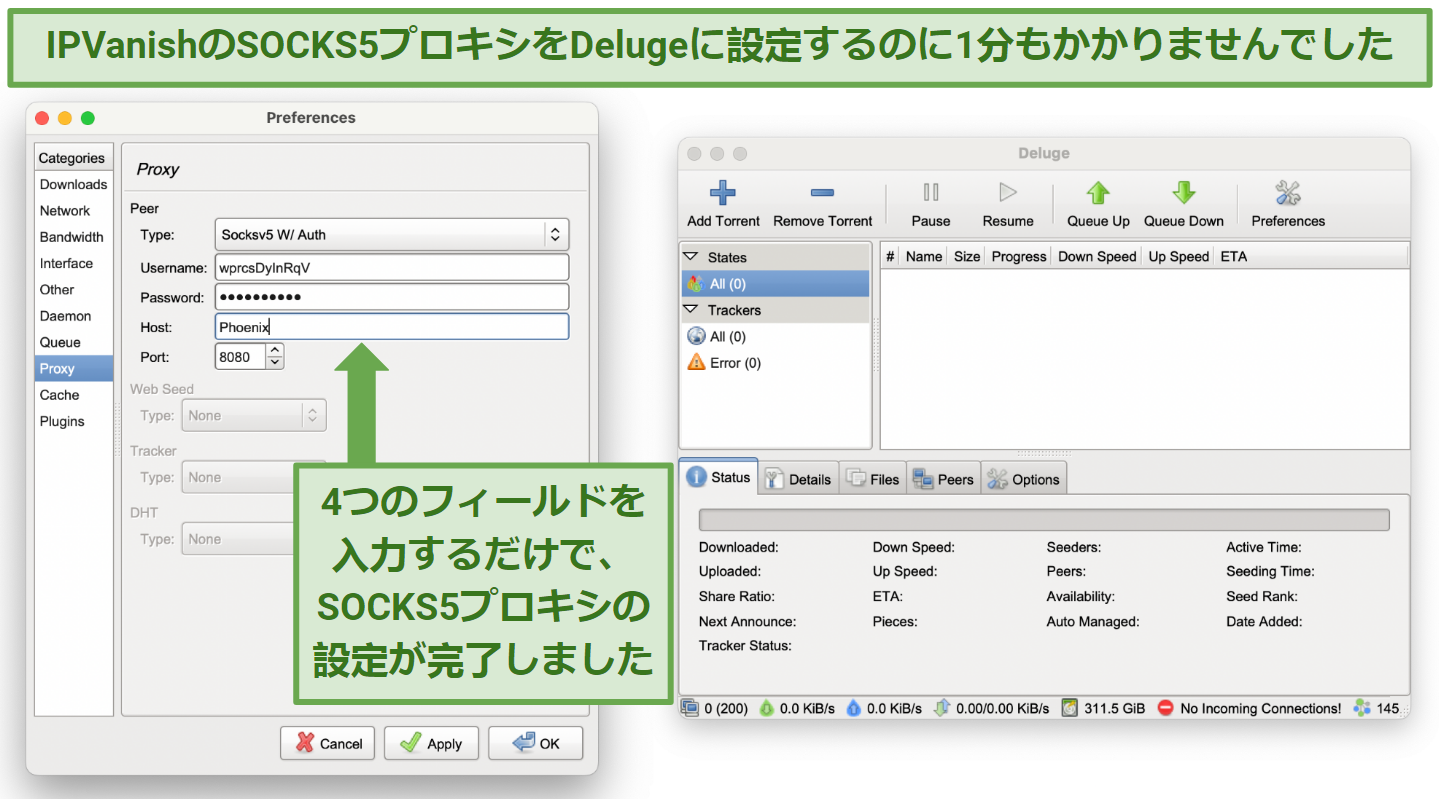The height and width of the screenshot is (799, 1439).
Task: Click the Username input field
Action: click(392, 267)
